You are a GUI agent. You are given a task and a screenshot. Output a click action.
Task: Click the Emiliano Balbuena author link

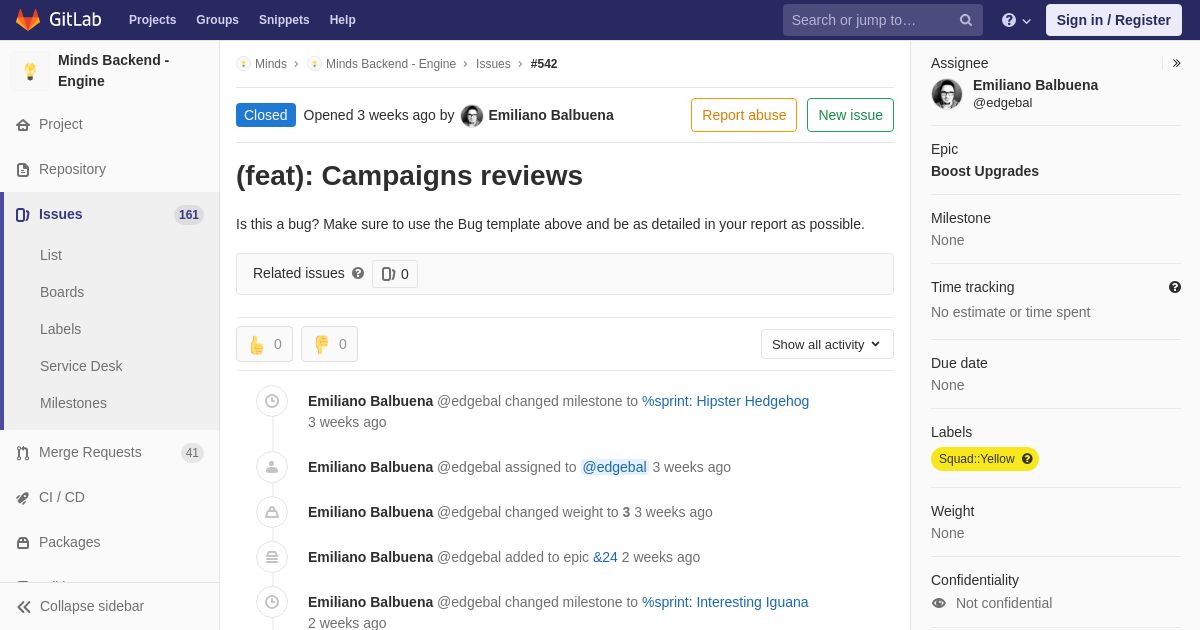[x=551, y=115]
